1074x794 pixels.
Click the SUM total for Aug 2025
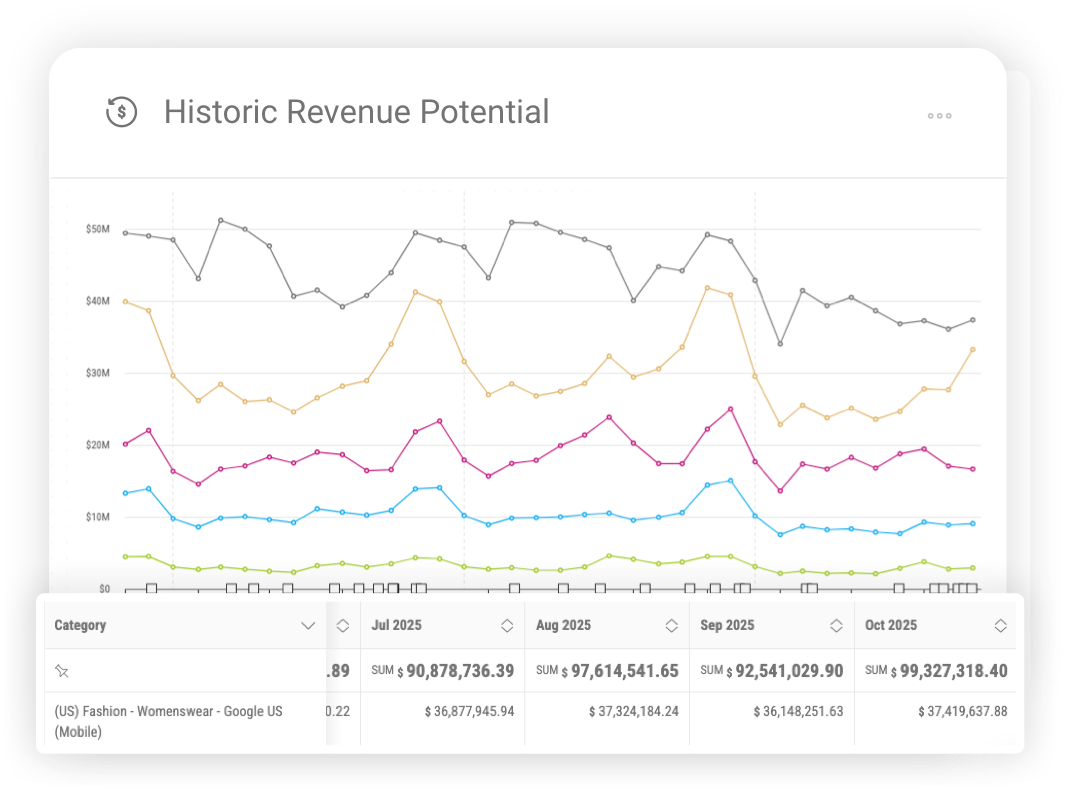click(608, 670)
